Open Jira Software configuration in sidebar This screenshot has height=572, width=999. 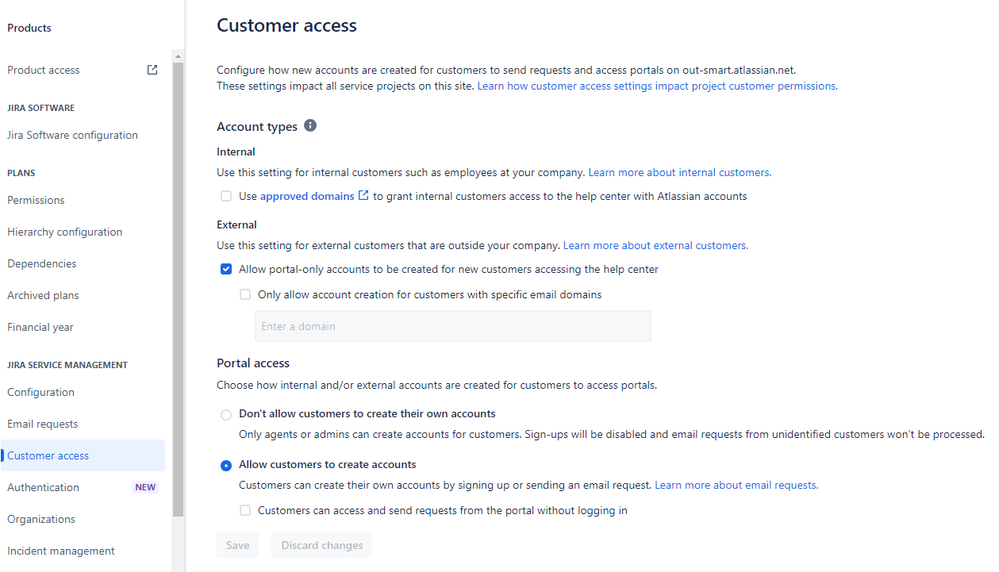73,135
